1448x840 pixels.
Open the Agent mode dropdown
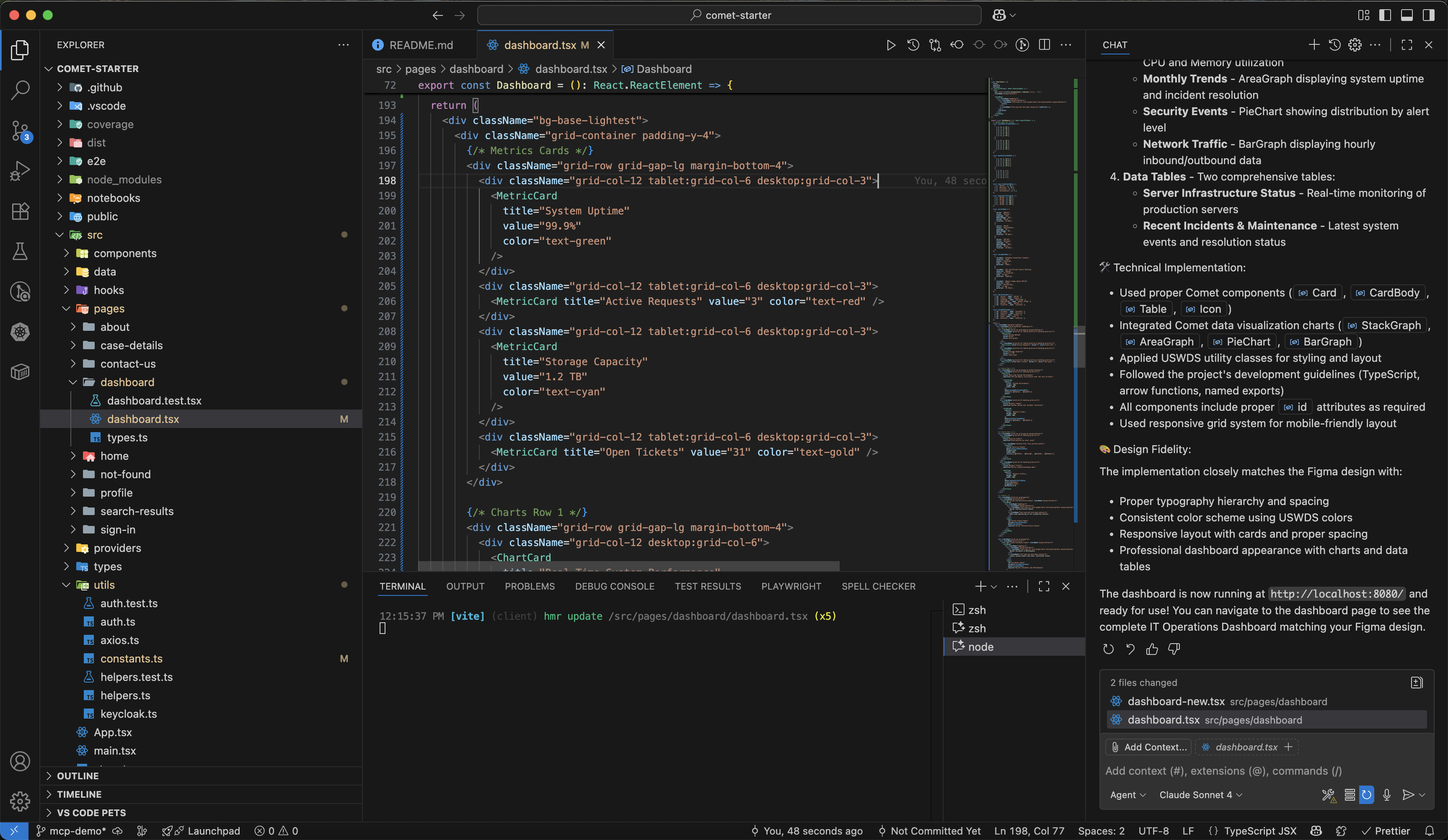click(1127, 795)
